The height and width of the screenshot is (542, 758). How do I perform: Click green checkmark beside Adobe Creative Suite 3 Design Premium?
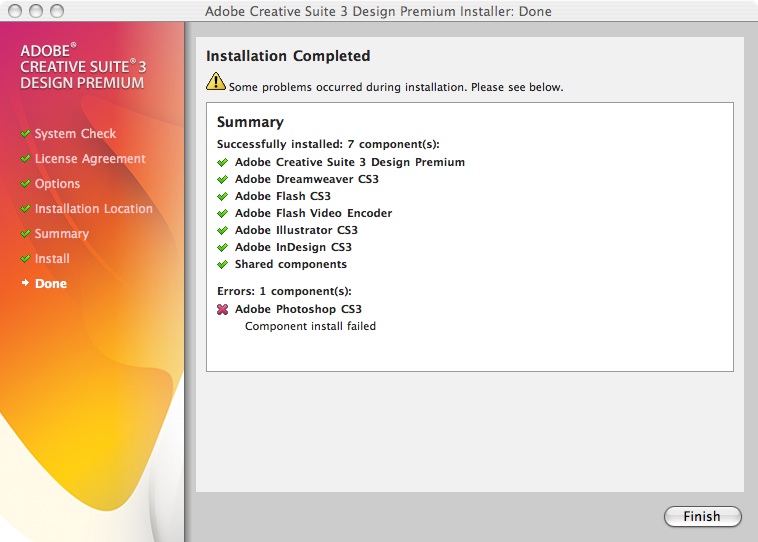(x=222, y=162)
